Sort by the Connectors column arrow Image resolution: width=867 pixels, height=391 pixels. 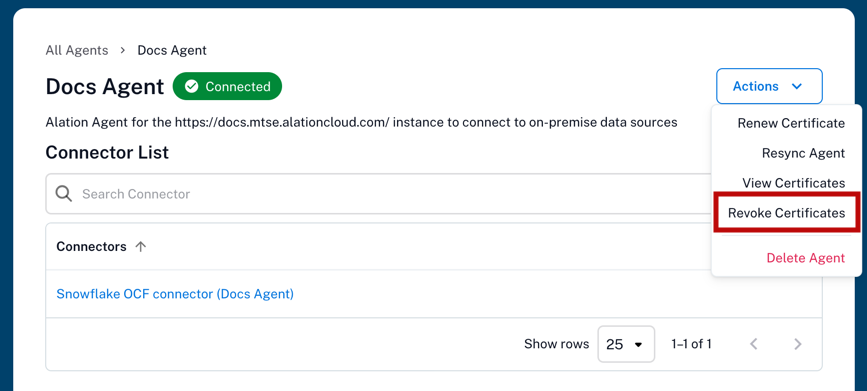(x=141, y=247)
